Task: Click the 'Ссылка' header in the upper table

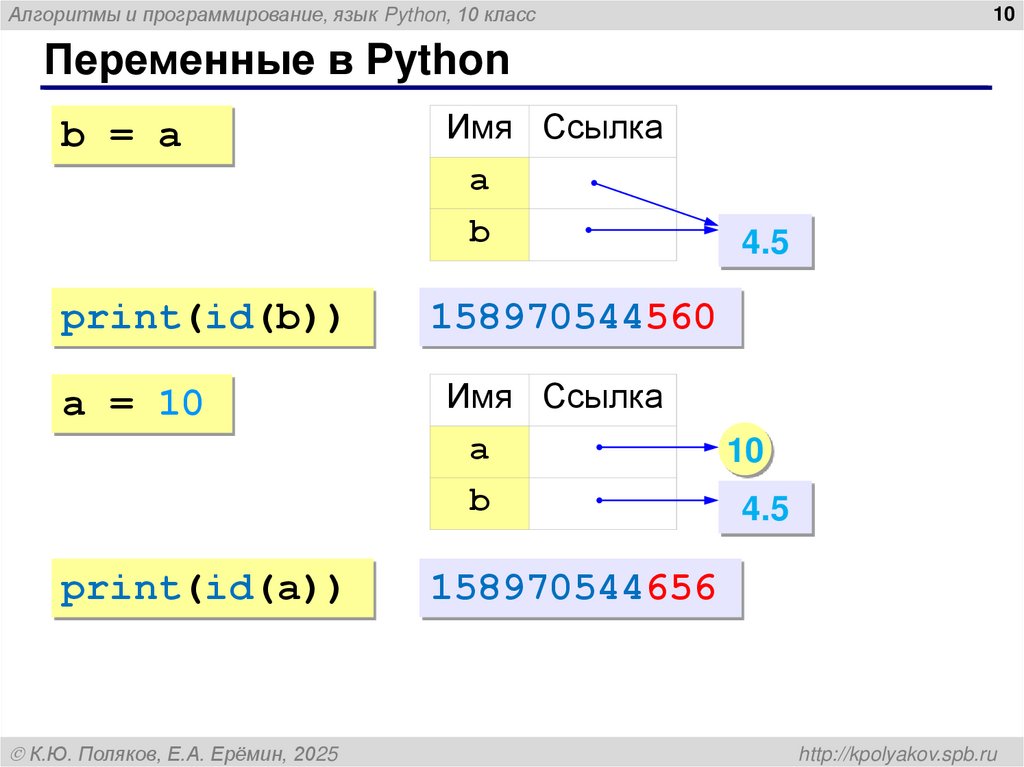Action: click(x=603, y=131)
